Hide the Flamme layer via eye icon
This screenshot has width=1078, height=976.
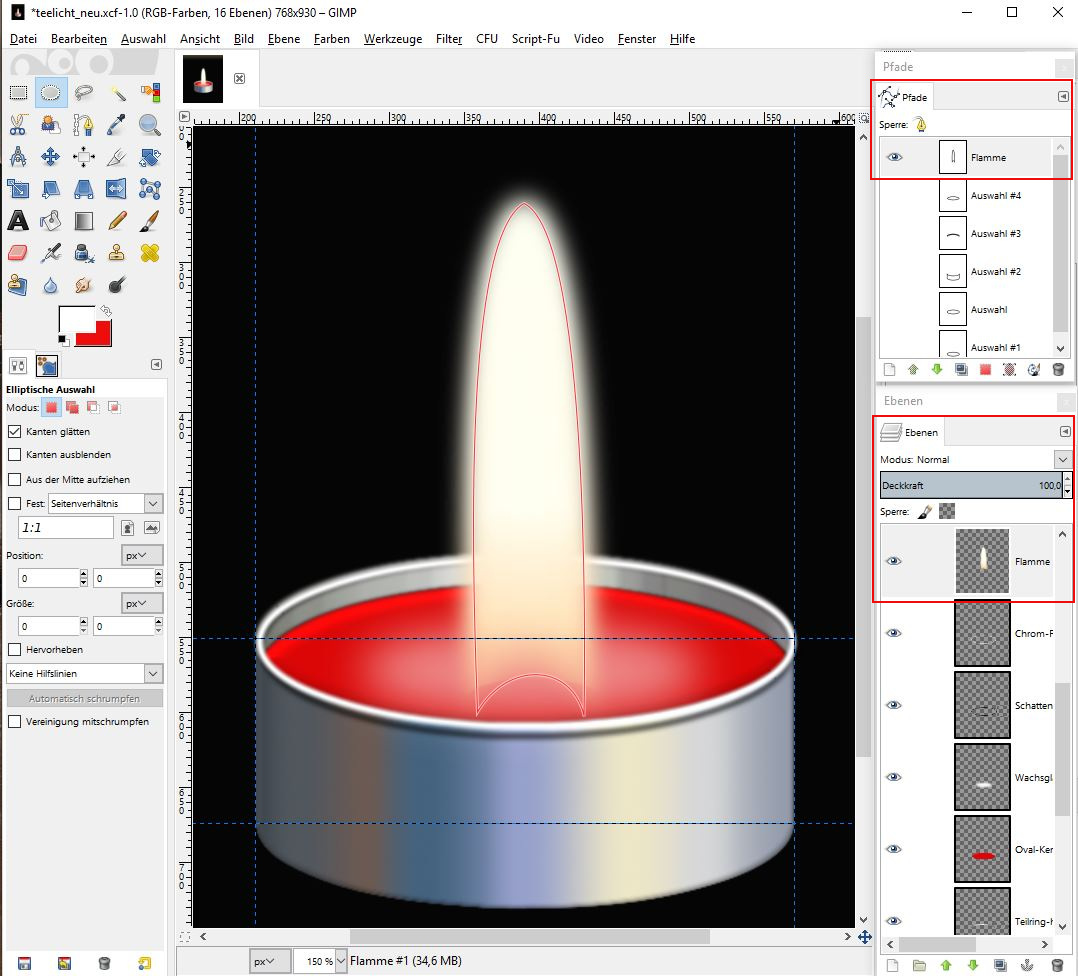894,561
